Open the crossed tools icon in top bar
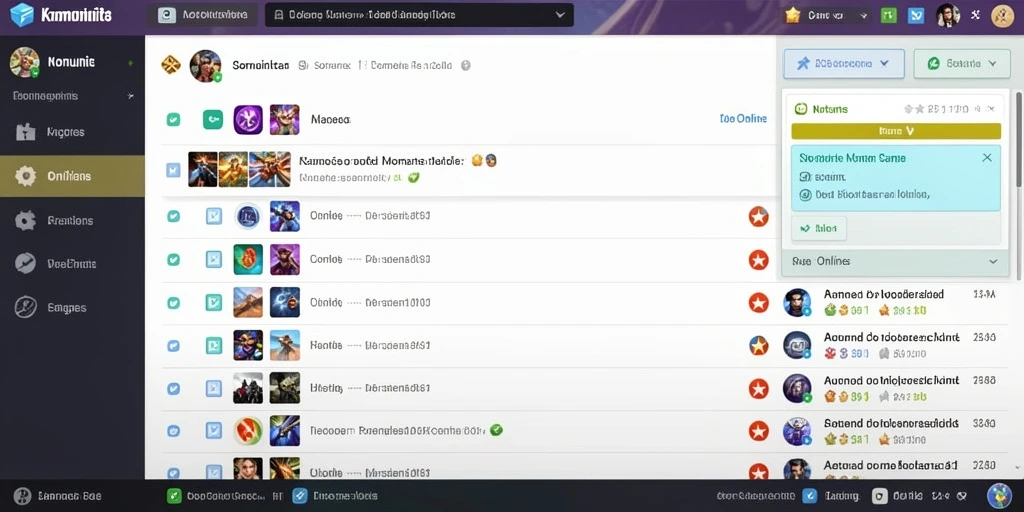The height and width of the screenshot is (512, 1024). 976,15
